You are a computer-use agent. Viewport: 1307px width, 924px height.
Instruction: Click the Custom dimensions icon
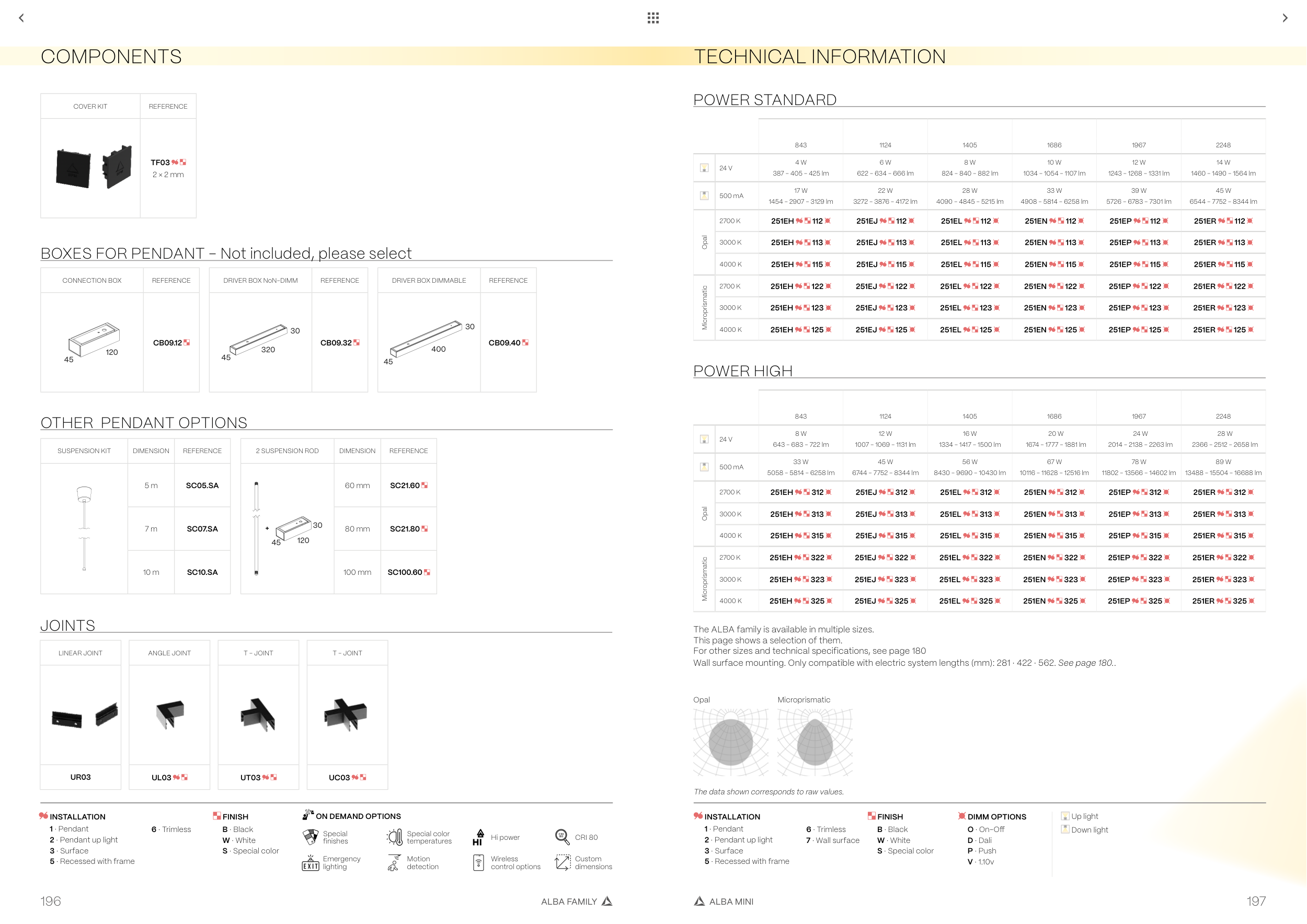[563, 862]
